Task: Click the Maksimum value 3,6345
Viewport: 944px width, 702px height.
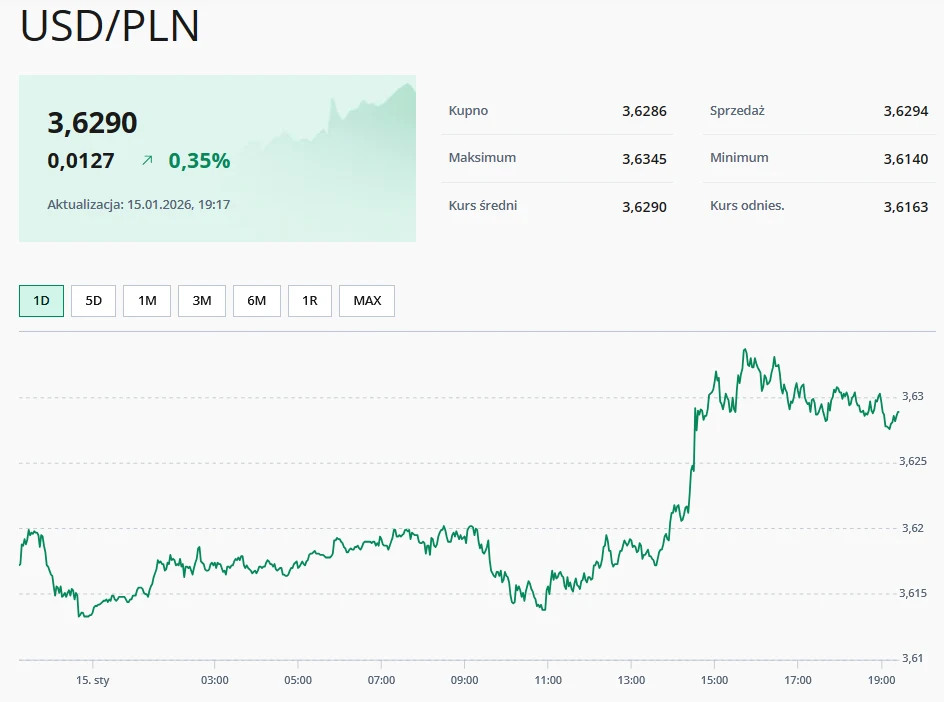Action: click(644, 158)
